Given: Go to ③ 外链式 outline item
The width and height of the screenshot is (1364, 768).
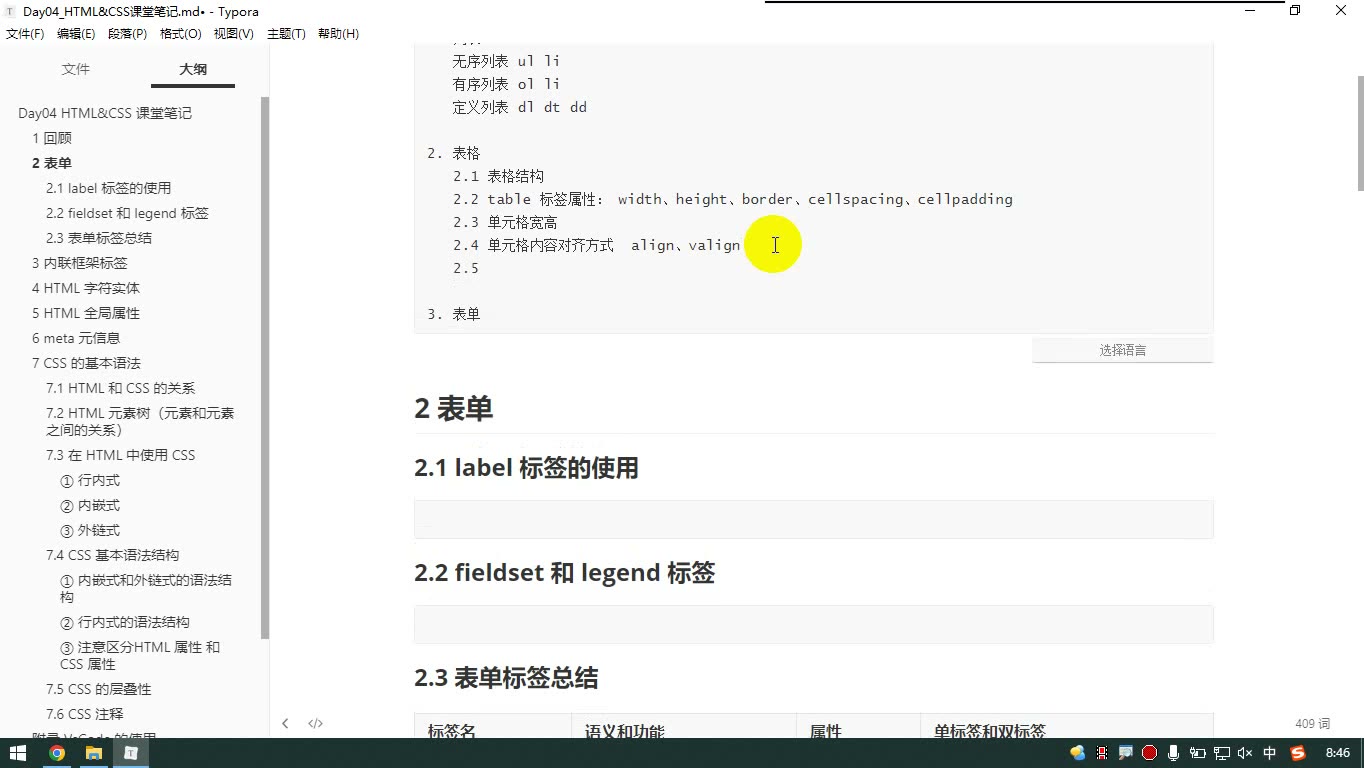Looking at the screenshot, I should (x=90, y=530).
